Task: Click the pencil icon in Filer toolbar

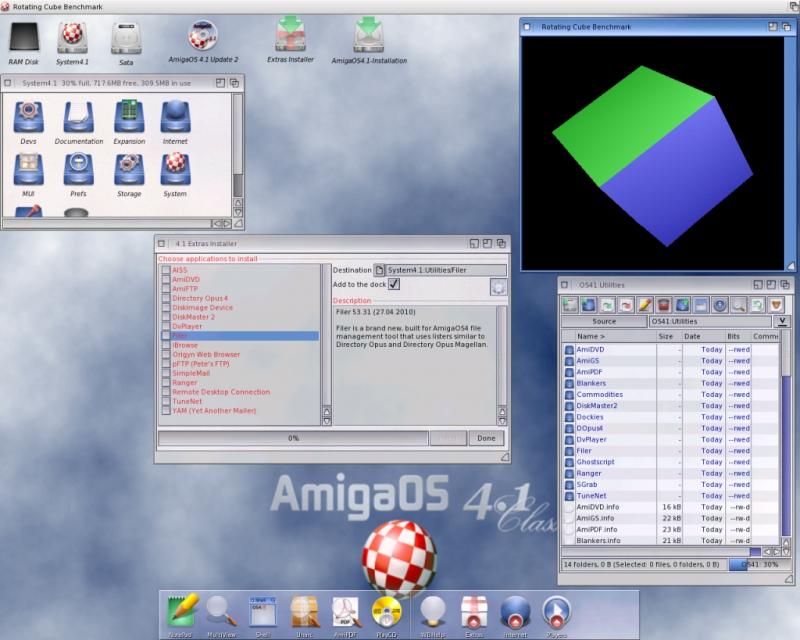Action: pos(645,303)
